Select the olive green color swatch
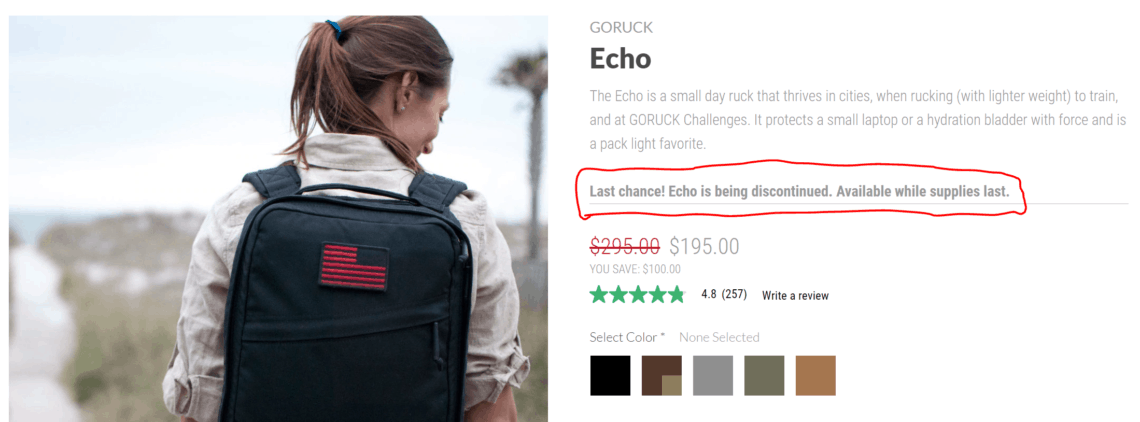The height and width of the screenshot is (422, 1140). pyautogui.click(x=764, y=375)
